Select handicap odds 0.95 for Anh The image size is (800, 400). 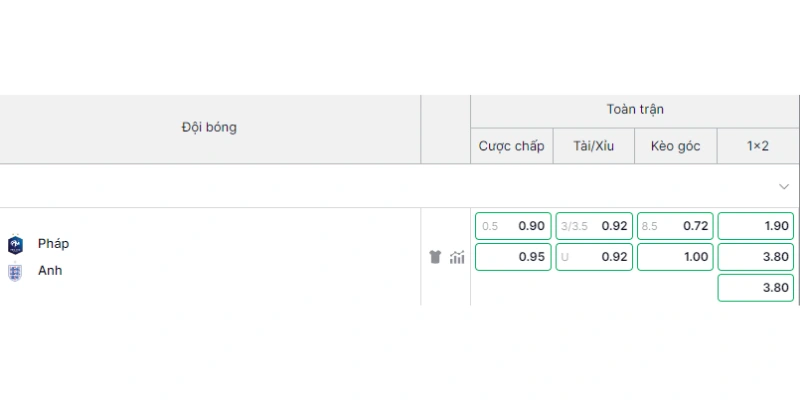pos(513,257)
